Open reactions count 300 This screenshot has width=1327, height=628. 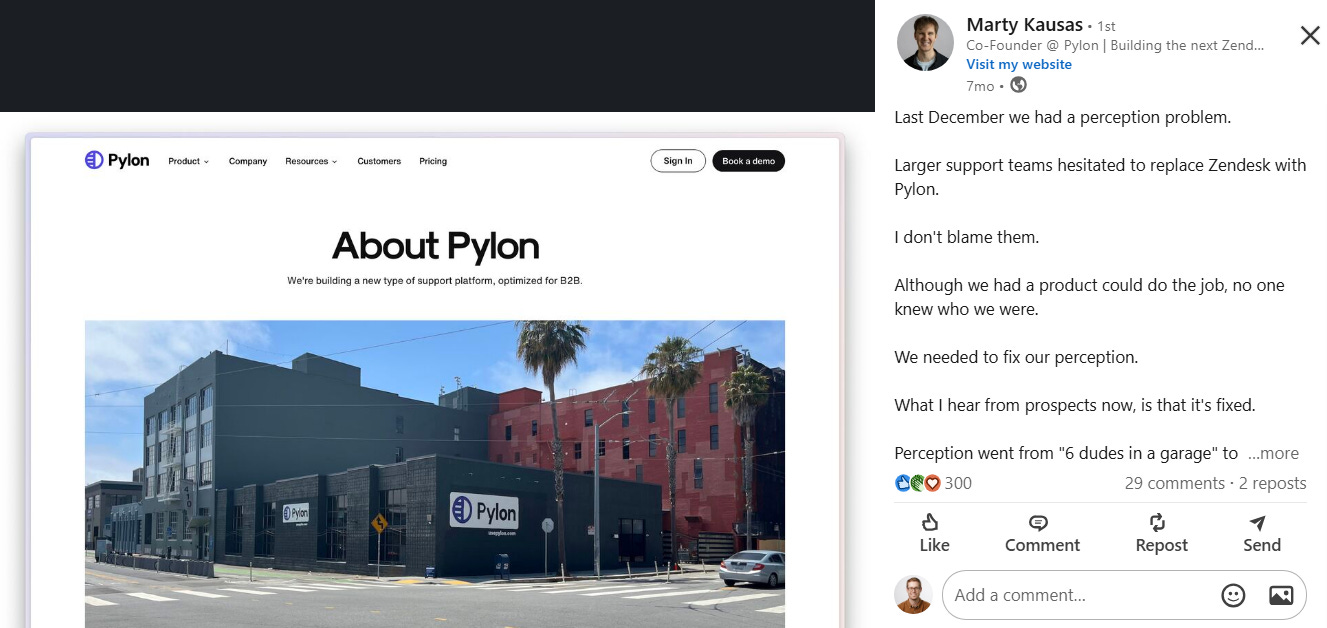pyautogui.click(x=958, y=483)
